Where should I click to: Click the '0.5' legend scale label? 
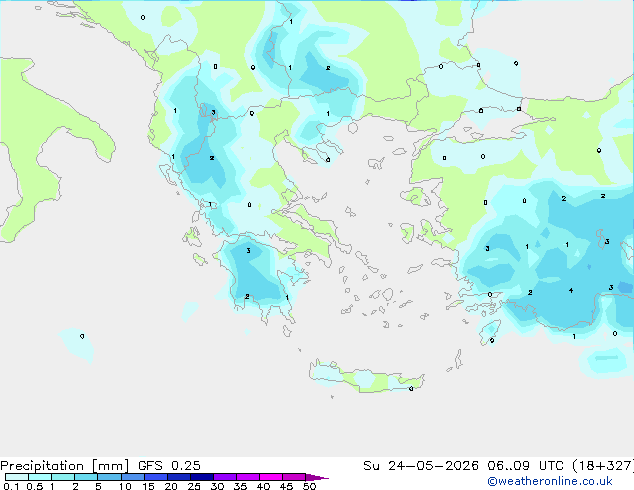[35, 486]
